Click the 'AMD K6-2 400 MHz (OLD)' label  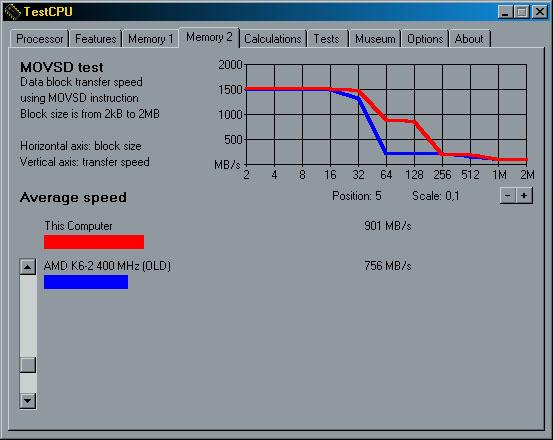click(107, 265)
